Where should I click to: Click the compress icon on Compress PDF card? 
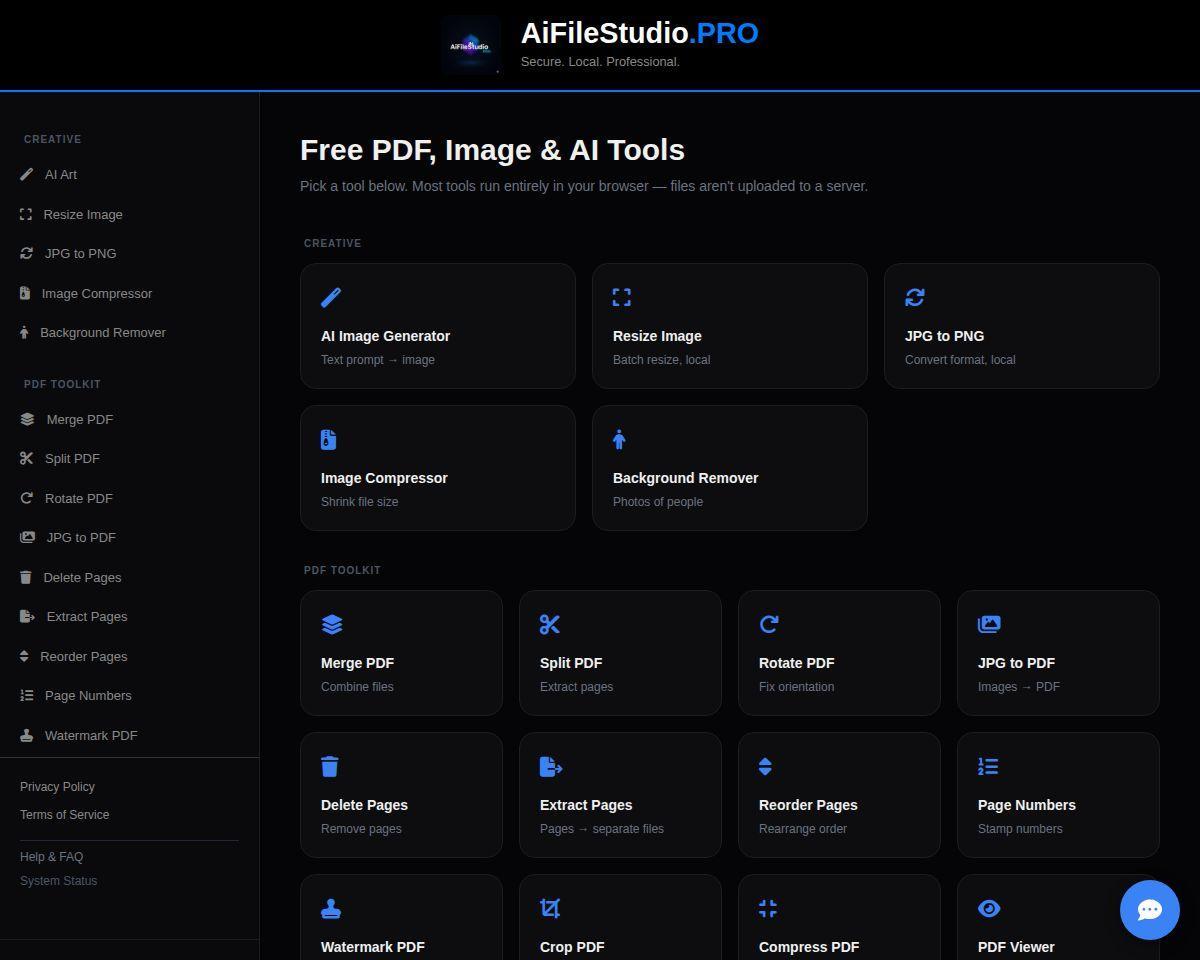pyautogui.click(x=768, y=908)
